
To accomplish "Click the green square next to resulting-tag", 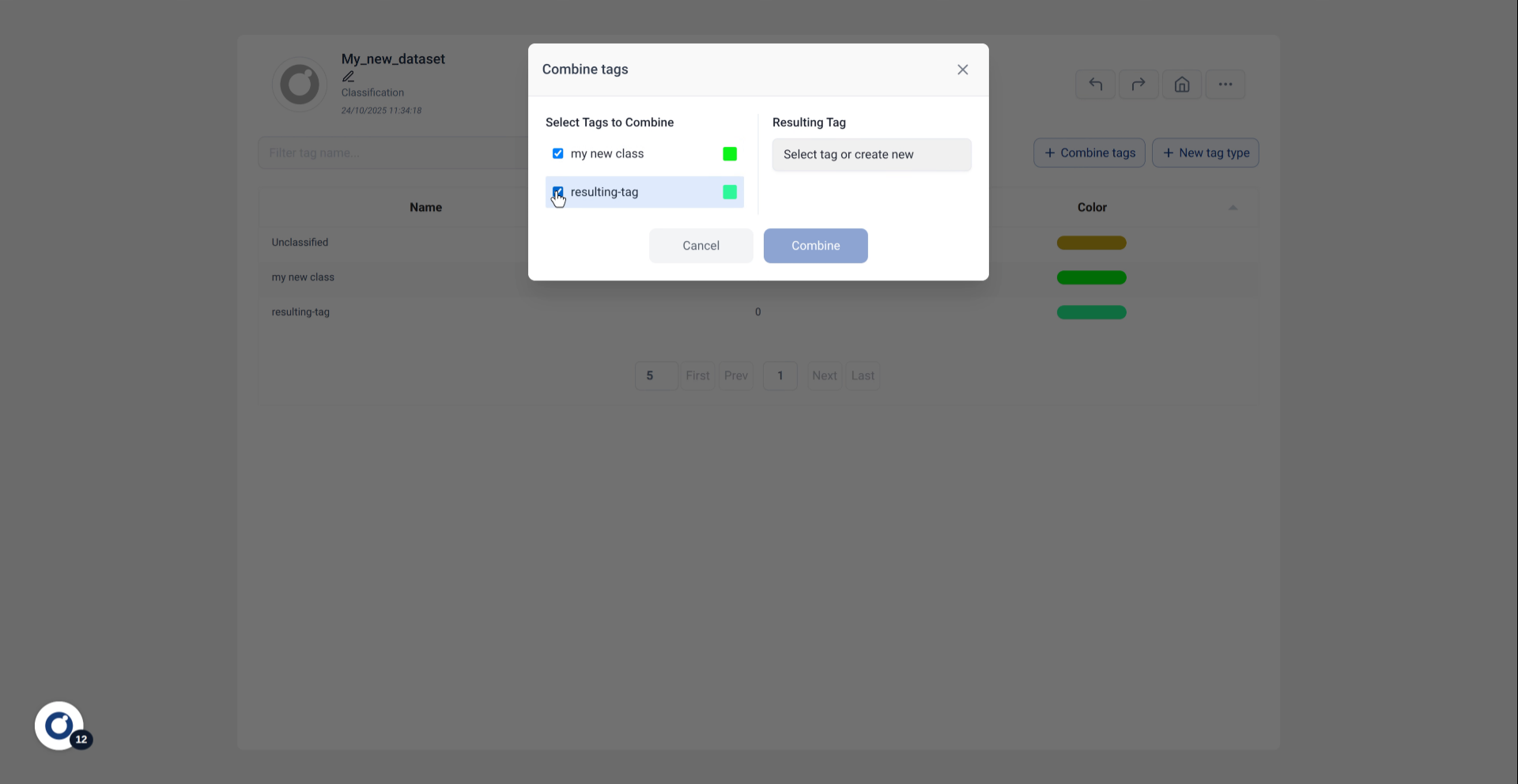I will coord(728,192).
